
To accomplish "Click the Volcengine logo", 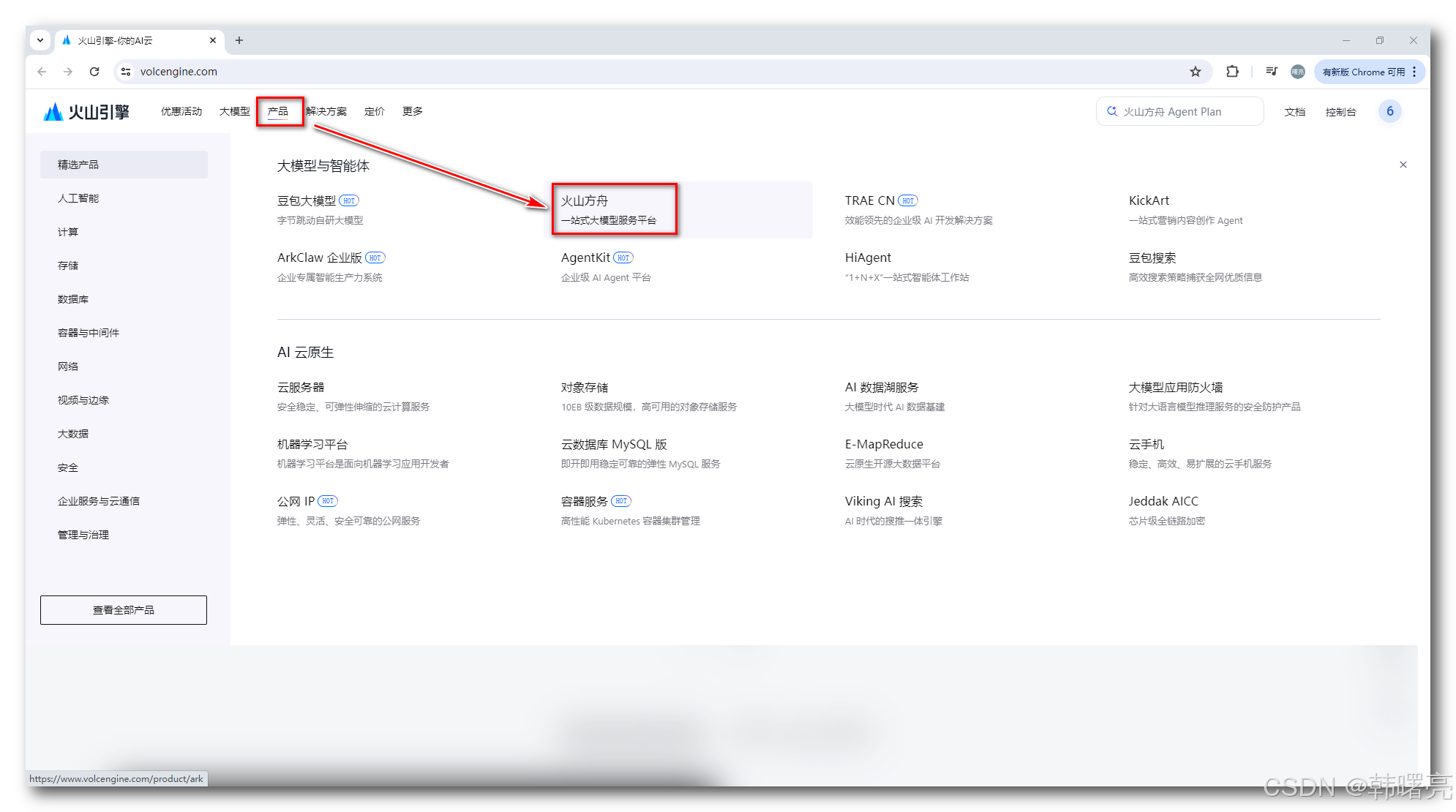I will [x=86, y=112].
